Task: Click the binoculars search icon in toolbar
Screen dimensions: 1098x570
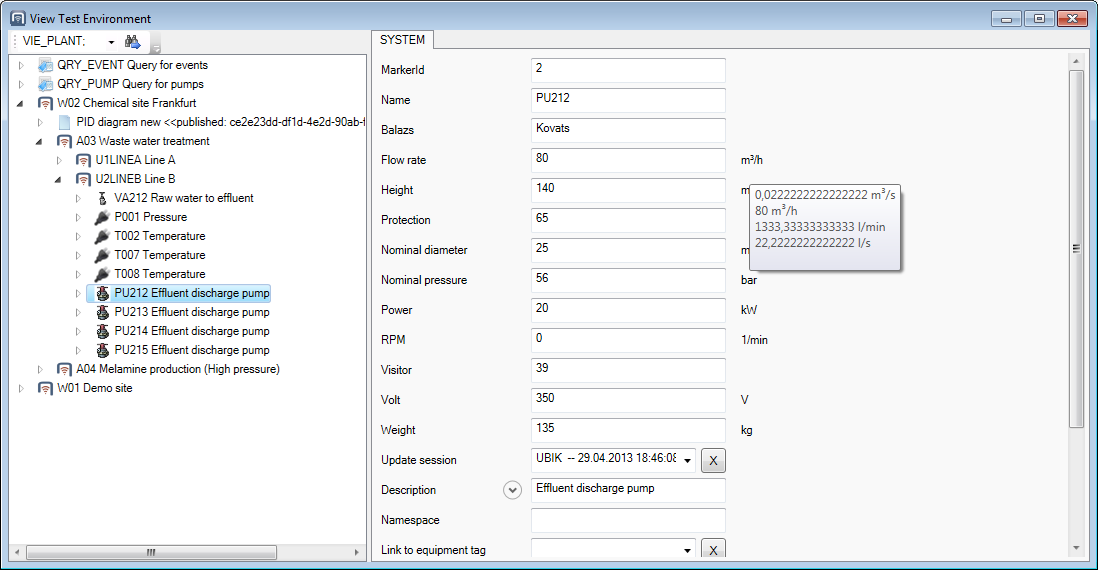Action: coord(132,42)
